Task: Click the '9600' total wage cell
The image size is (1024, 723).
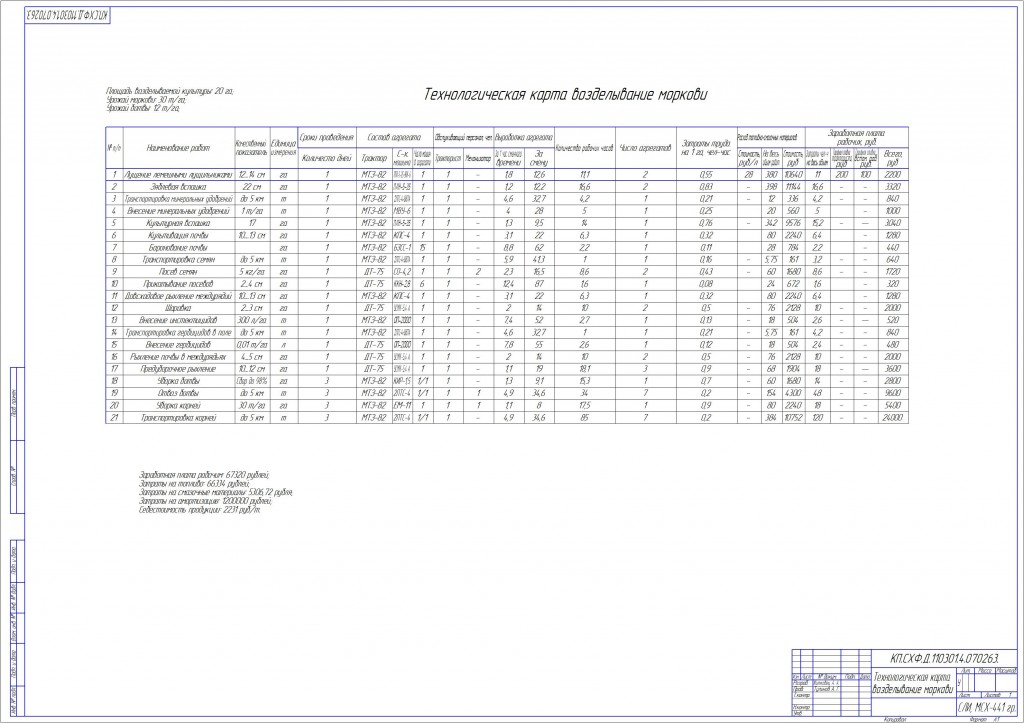Action: coord(893,393)
